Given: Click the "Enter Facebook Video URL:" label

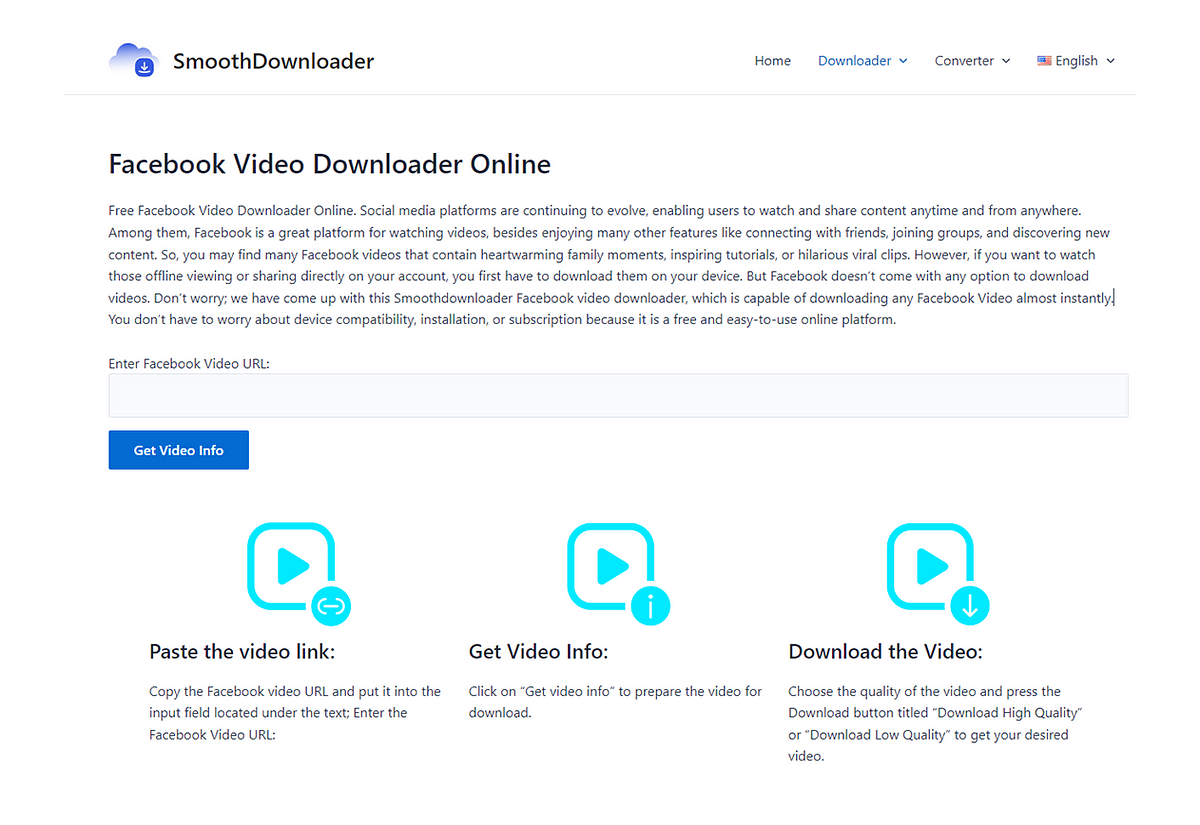Looking at the screenshot, I should (189, 364).
